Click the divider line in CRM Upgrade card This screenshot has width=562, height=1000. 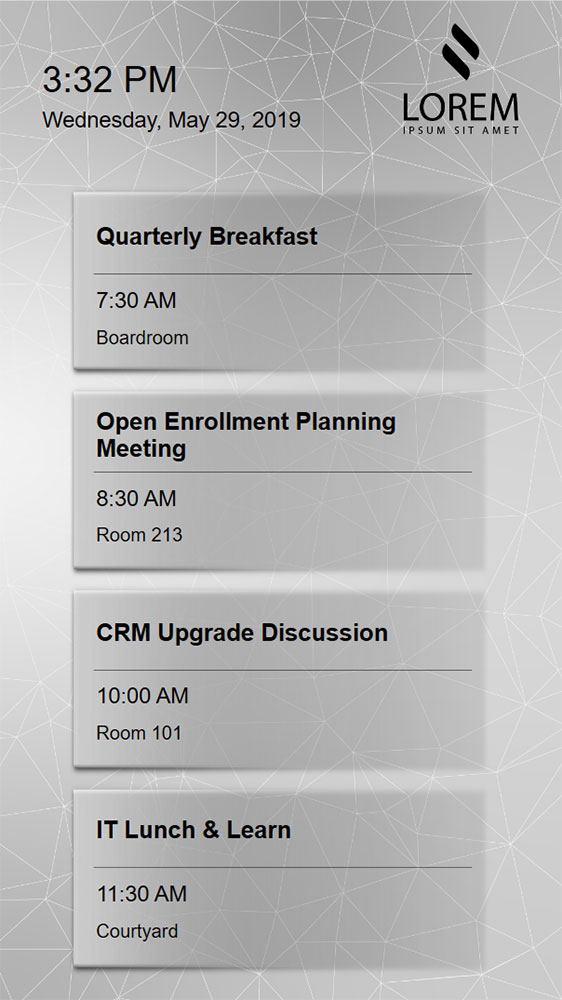(x=283, y=670)
